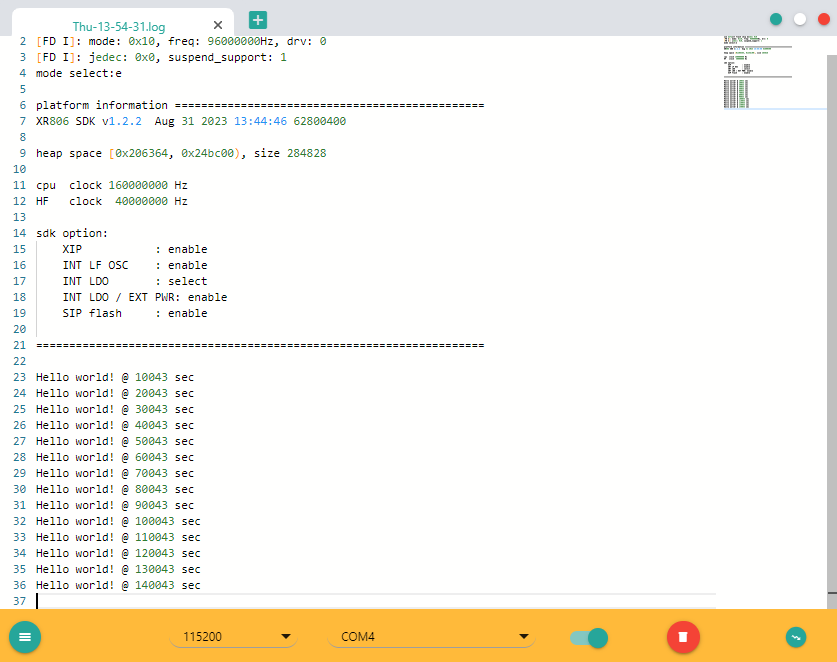Click the "Hello world! @ 140043 sec" line
Screen dimensions: 837x662
(x=118, y=585)
